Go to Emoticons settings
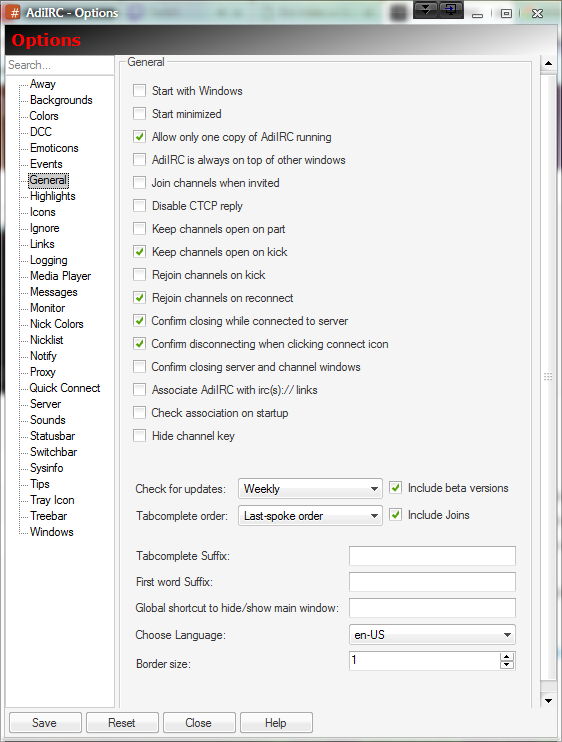Screen dimensions: 562x742 (x=54, y=148)
